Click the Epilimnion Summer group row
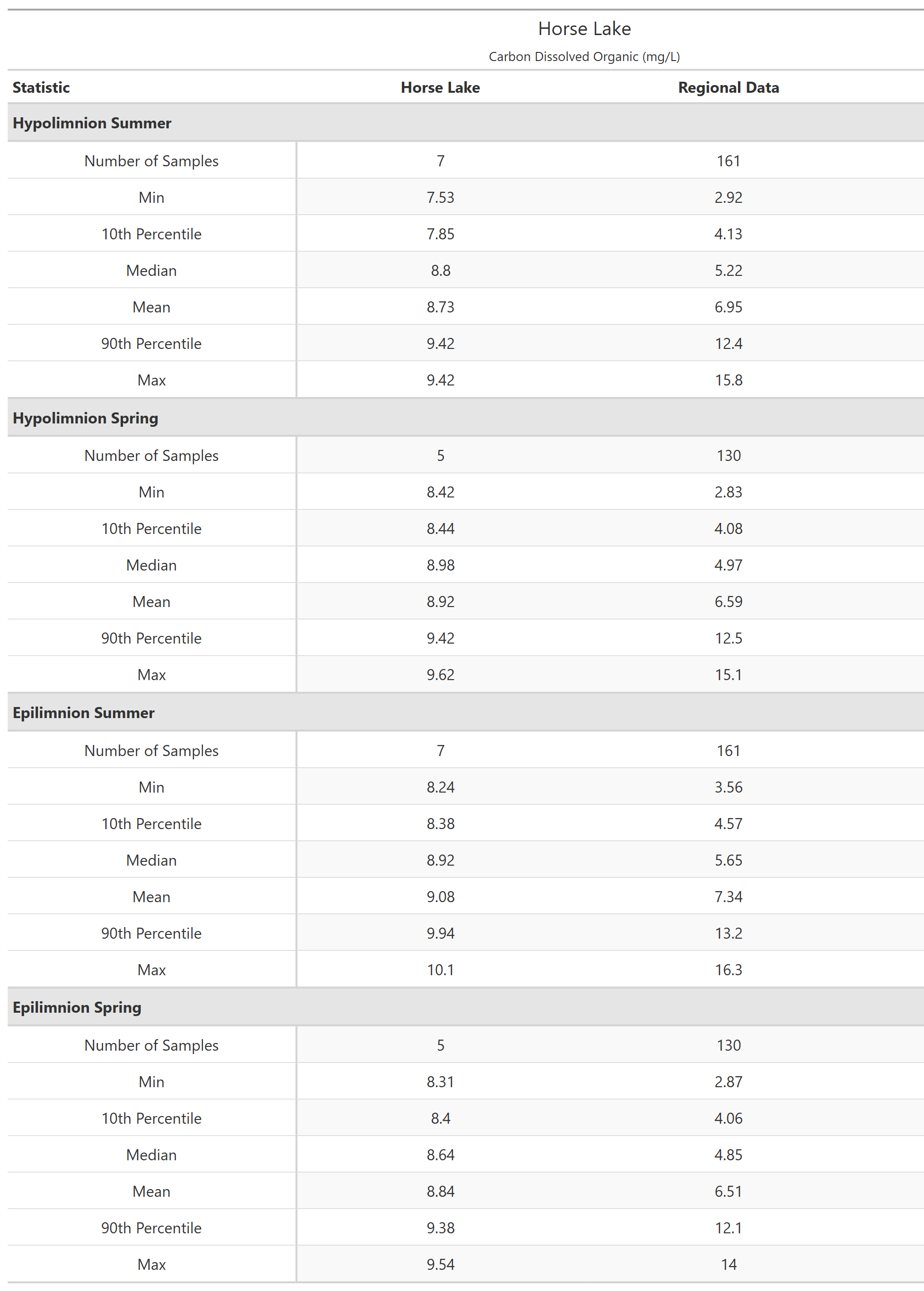Viewport: 924px width, 1291px height. (83, 713)
